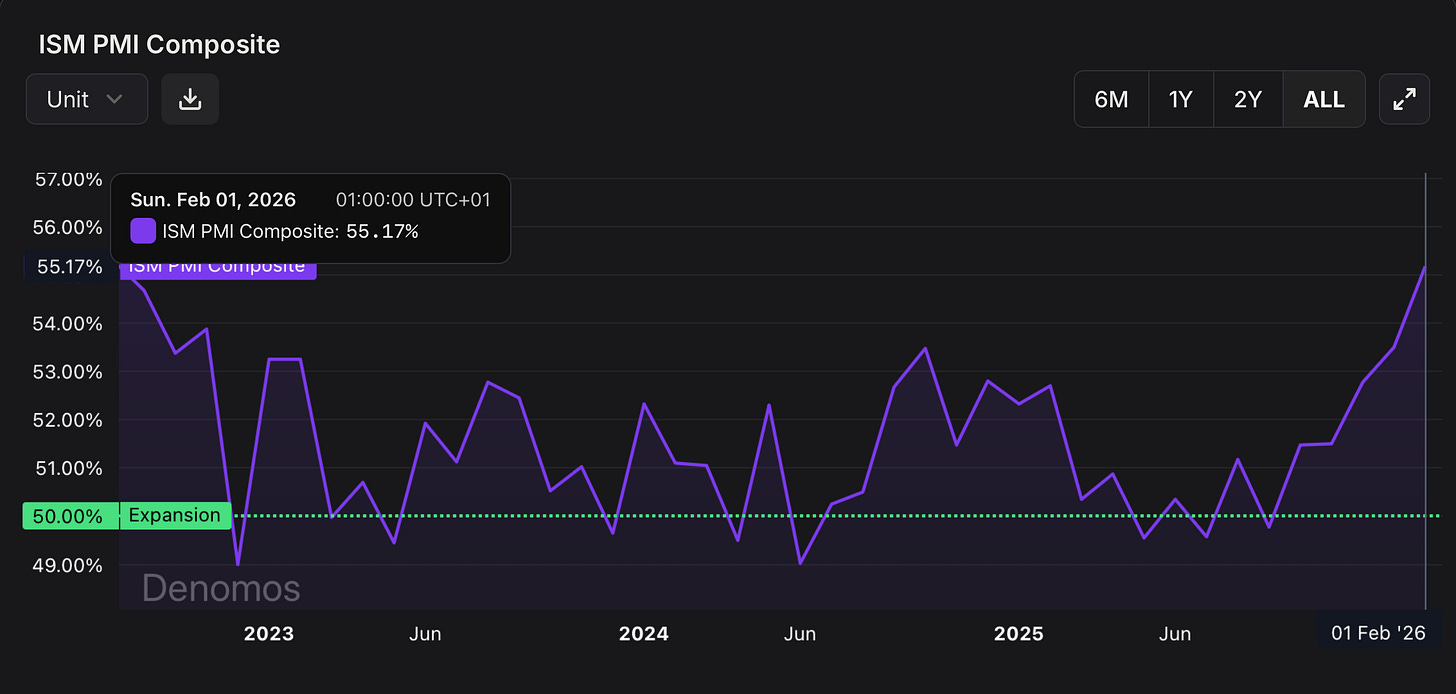Screen dimensions: 1456x694
Task: Click the 01 Feb '26 date marker
Action: click(x=1378, y=633)
